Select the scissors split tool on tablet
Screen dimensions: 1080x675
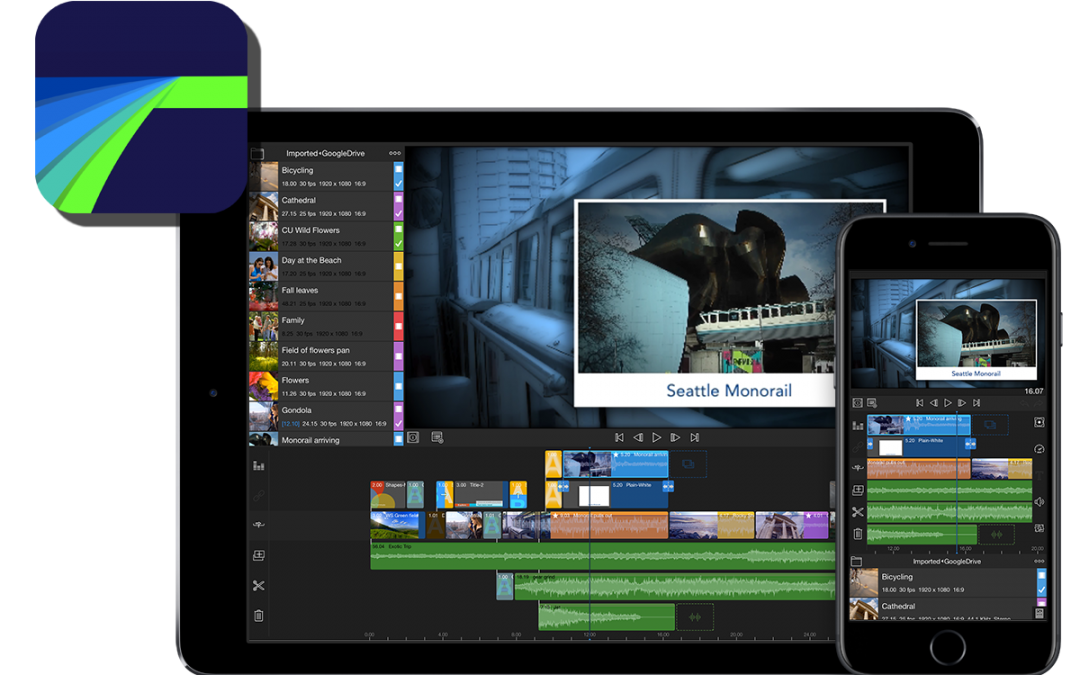click(258, 585)
